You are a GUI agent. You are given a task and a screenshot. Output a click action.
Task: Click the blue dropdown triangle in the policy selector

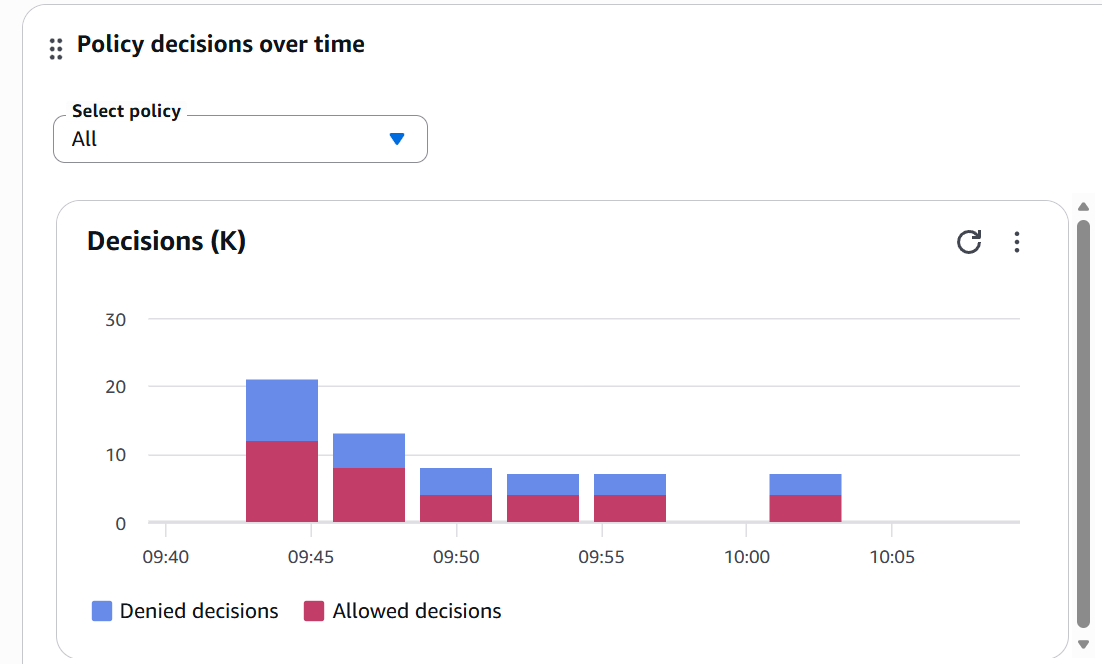coord(397,139)
